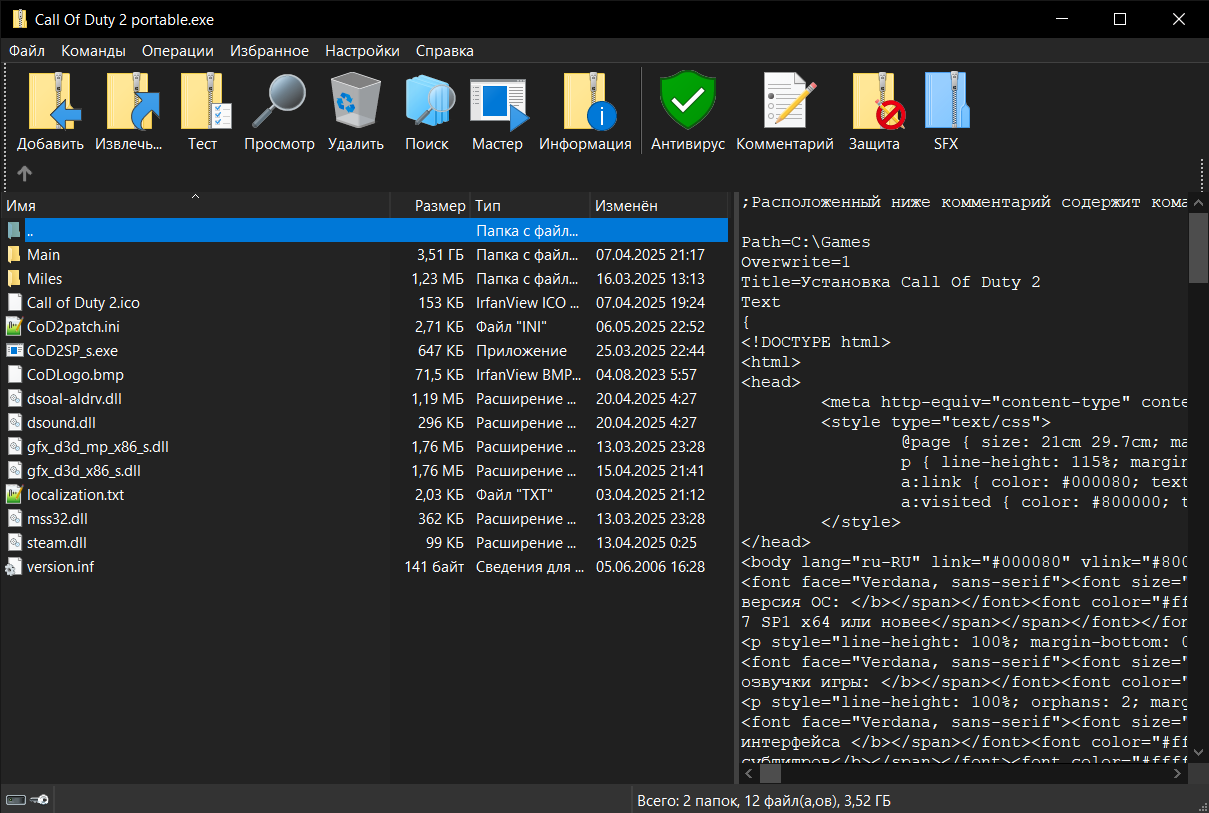Sort files by Изменён column header
Image resolution: width=1209 pixels, height=813 pixels.
[659, 205]
